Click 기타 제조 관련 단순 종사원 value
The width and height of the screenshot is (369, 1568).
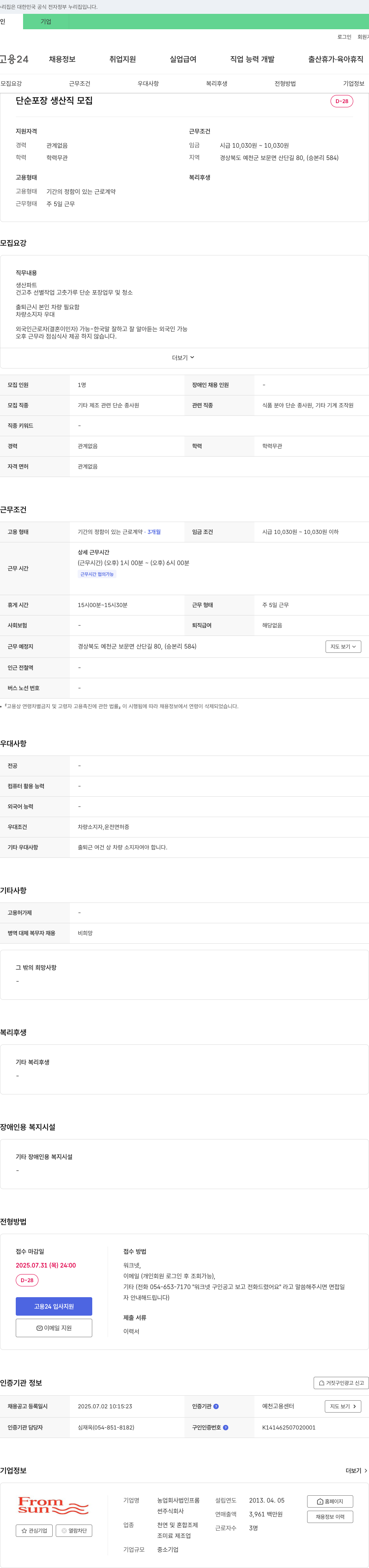point(108,405)
